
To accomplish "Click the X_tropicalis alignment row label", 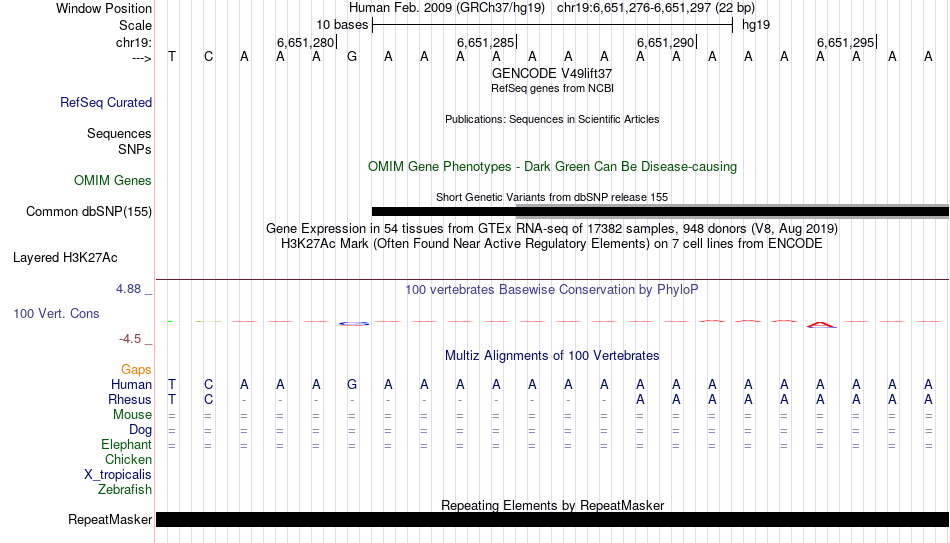I will coord(118,475).
